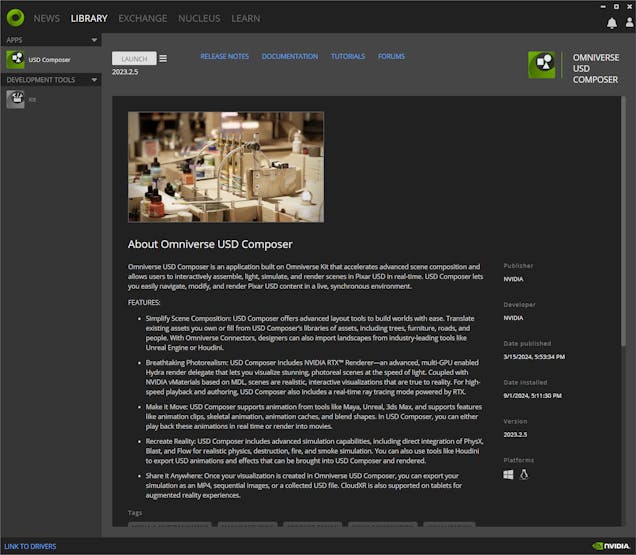This screenshot has width=636, height=555.
Task: Open the notifications bell
Action: pyautogui.click(x=612, y=23)
